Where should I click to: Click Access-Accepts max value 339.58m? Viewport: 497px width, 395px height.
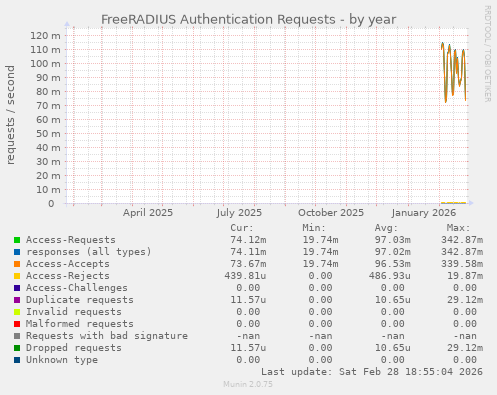coord(462,264)
